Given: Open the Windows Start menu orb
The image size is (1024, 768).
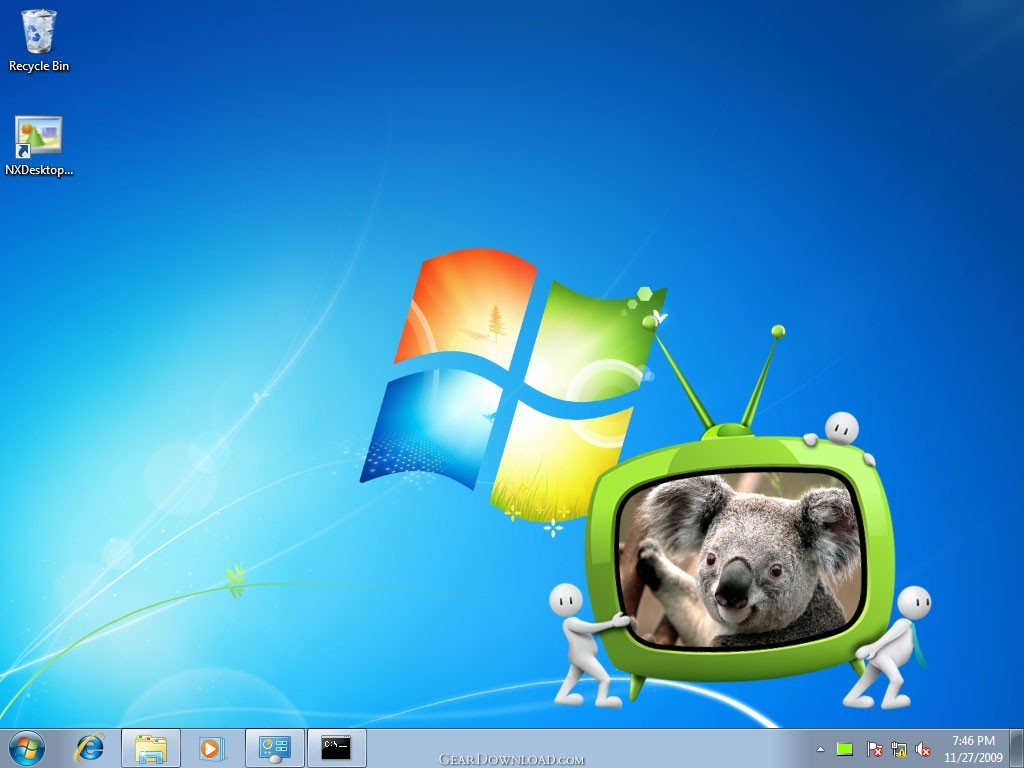Looking at the screenshot, I should pyautogui.click(x=27, y=748).
